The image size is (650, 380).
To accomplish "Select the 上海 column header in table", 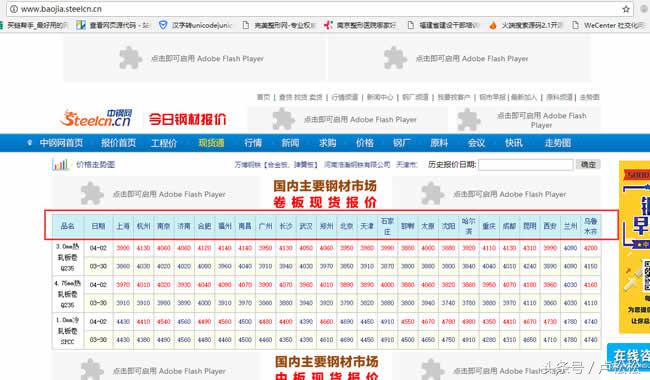I will pyautogui.click(x=123, y=226).
